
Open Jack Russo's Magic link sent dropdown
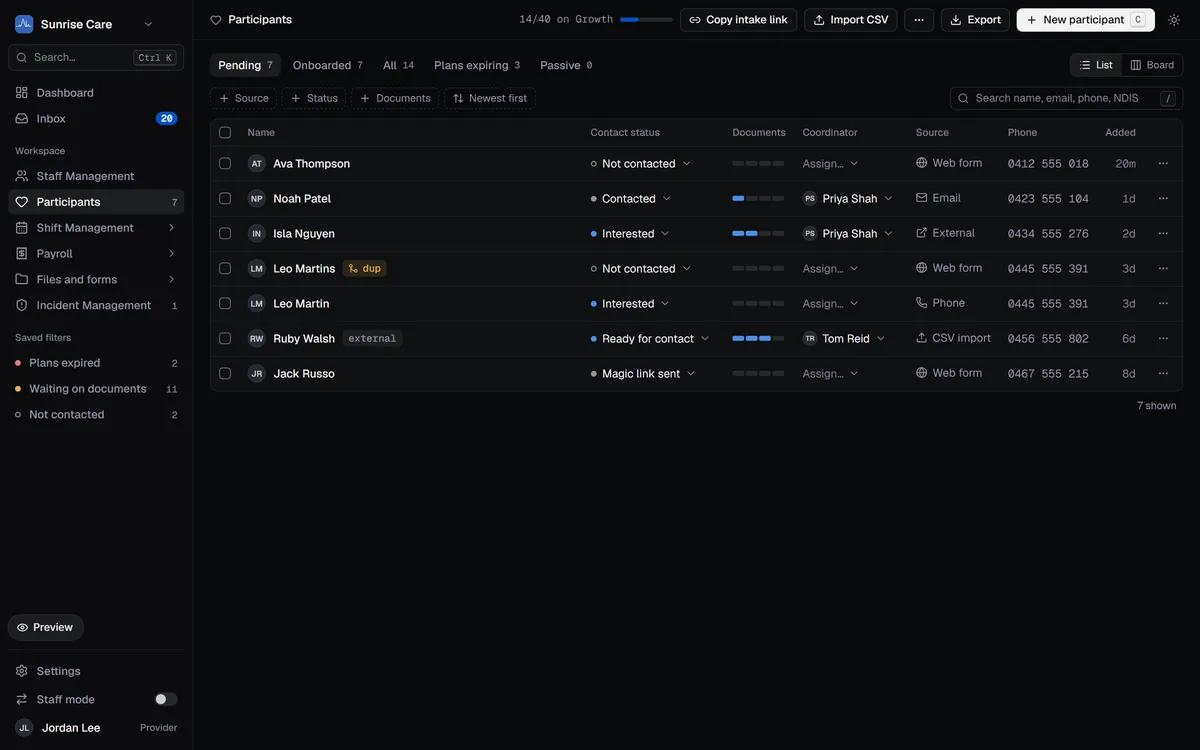click(x=643, y=374)
